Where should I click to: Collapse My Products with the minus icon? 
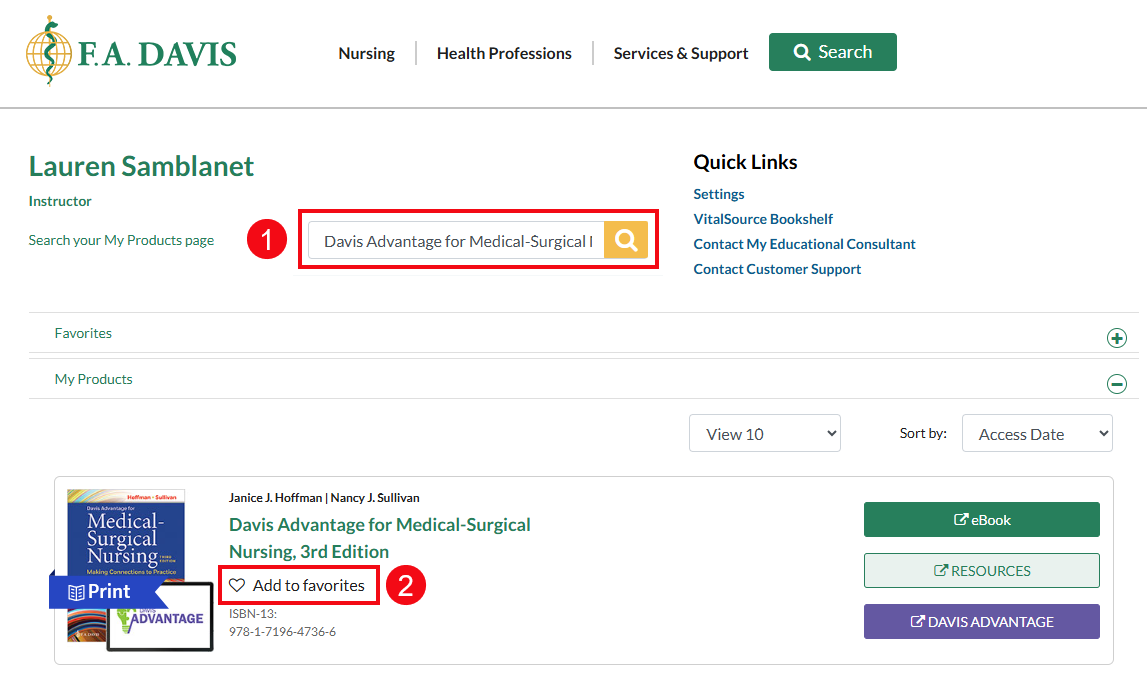[x=1116, y=383]
